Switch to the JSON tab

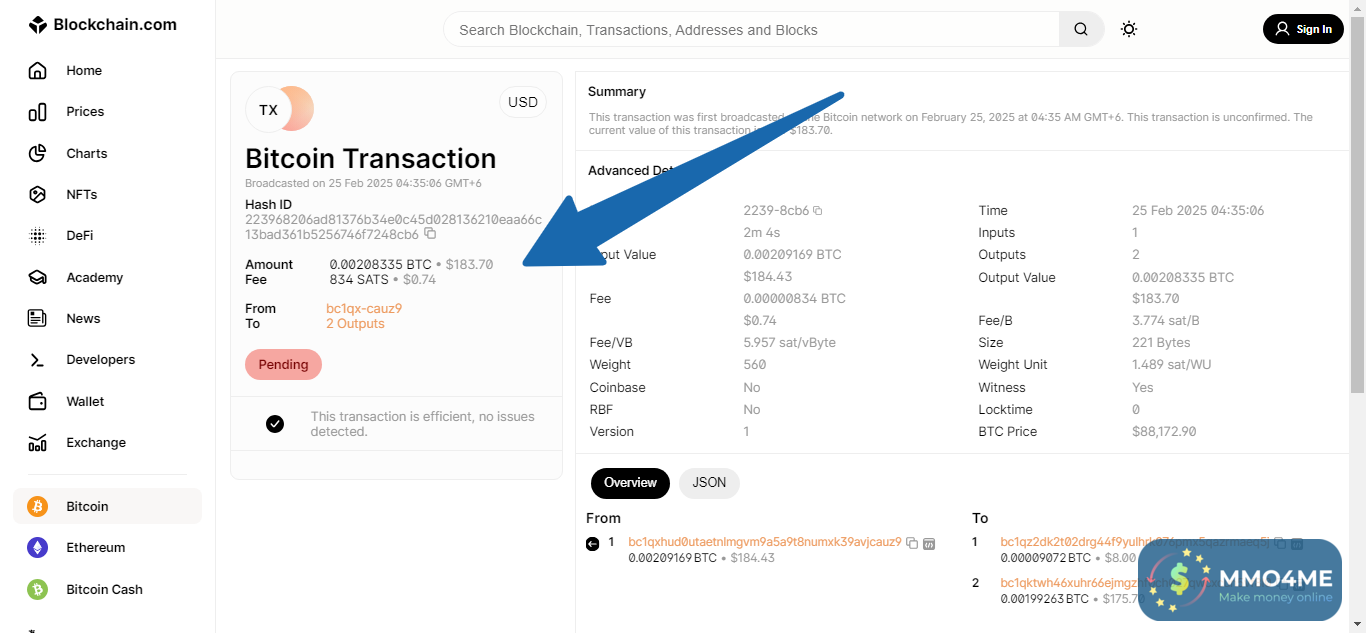[709, 483]
